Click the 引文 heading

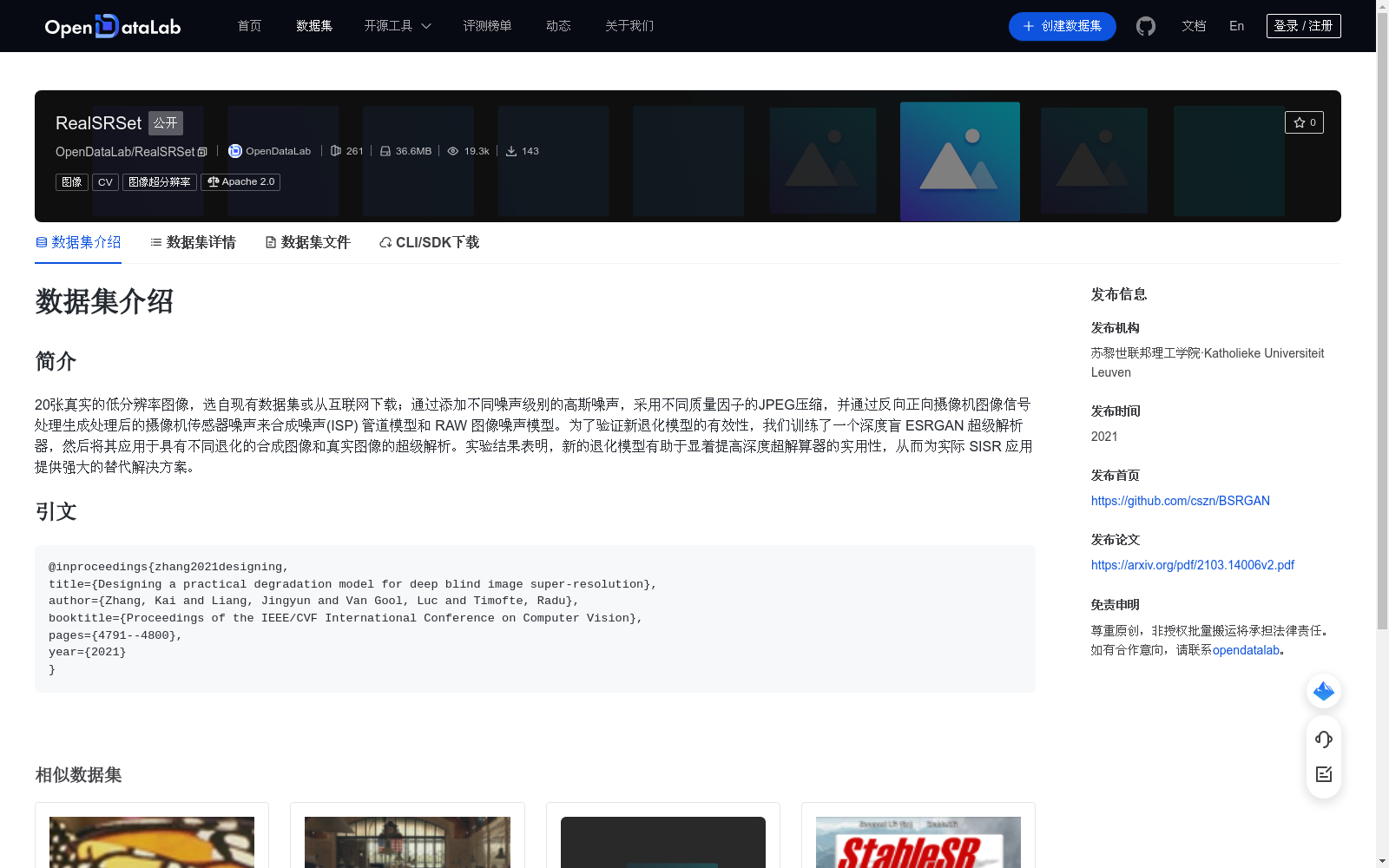[56, 511]
